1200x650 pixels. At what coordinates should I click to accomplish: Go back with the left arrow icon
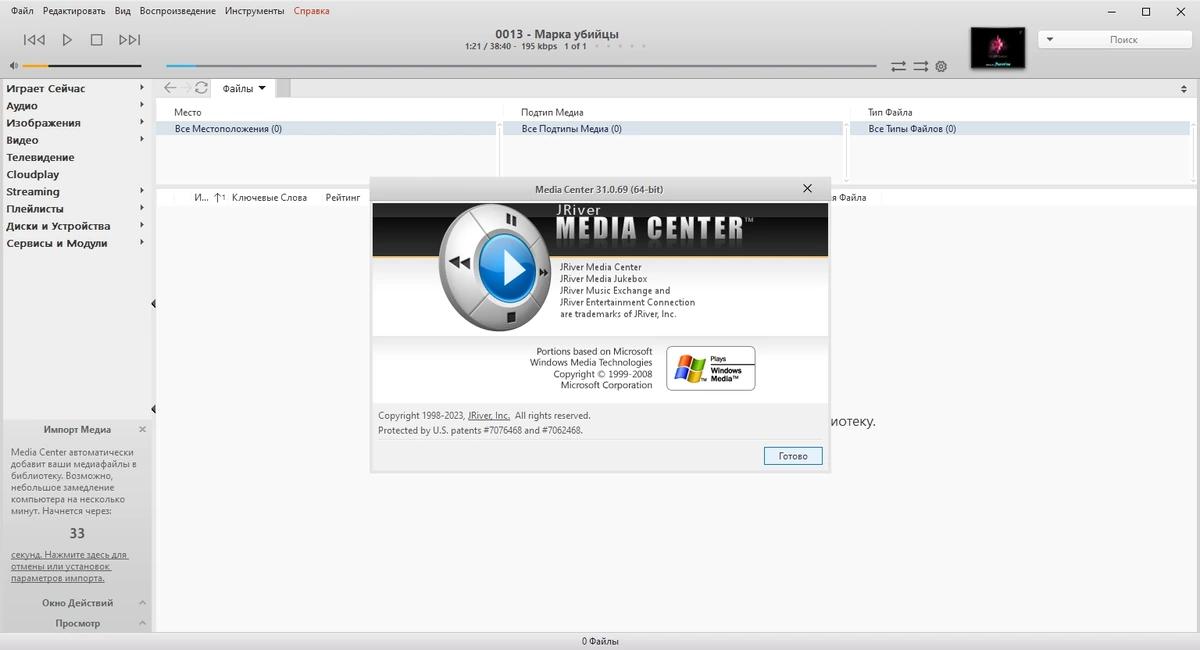click(170, 88)
